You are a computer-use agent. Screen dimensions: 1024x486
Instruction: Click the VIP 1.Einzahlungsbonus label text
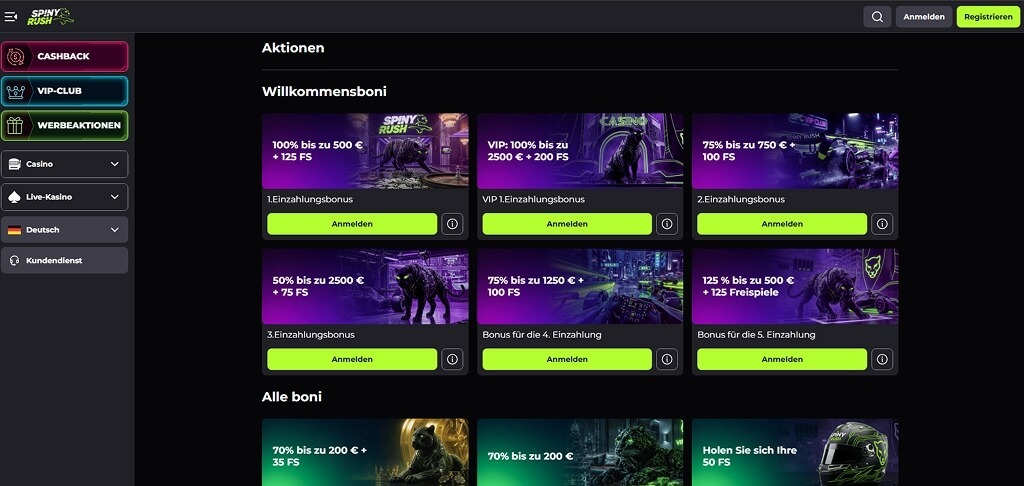(534, 199)
